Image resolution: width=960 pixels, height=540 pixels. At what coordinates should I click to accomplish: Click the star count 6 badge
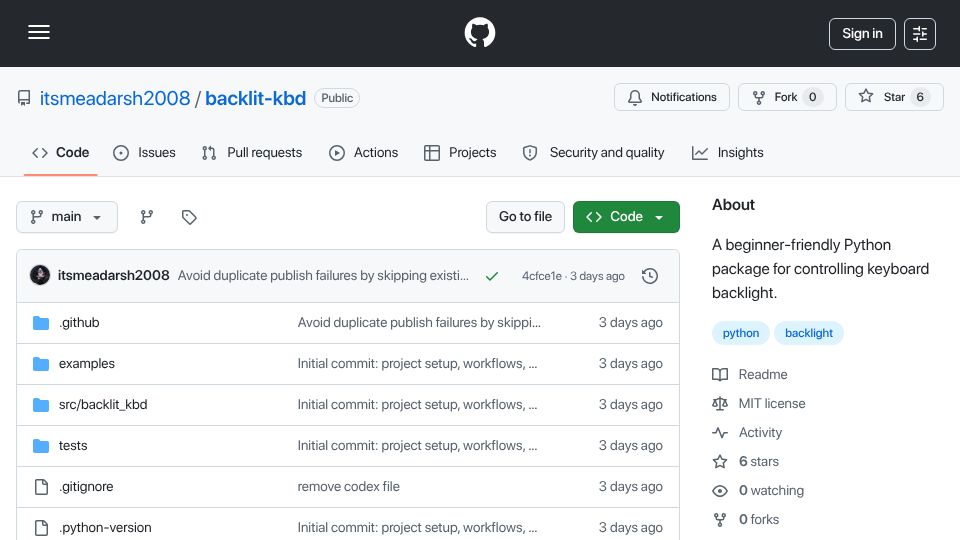[920, 97]
